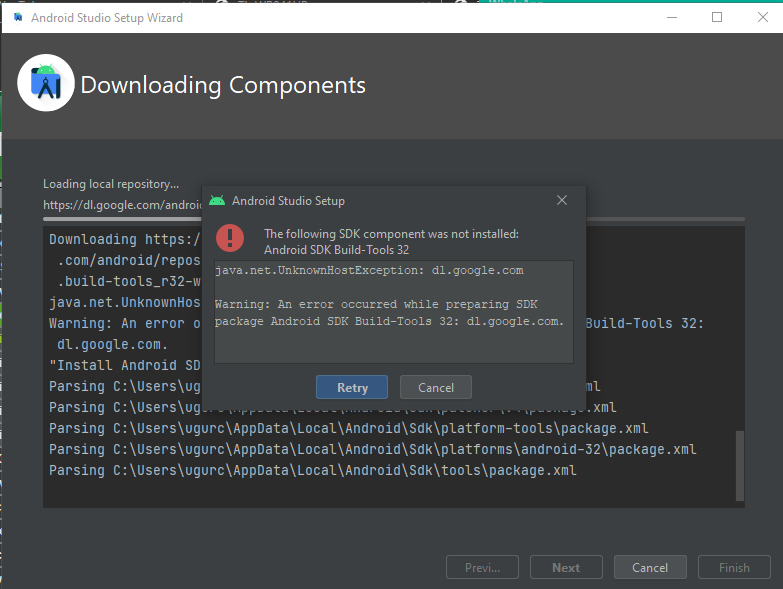This screenshot has width=783, height=589.
Task: Click the 'Downloading Components' heading
Action: 223,85
